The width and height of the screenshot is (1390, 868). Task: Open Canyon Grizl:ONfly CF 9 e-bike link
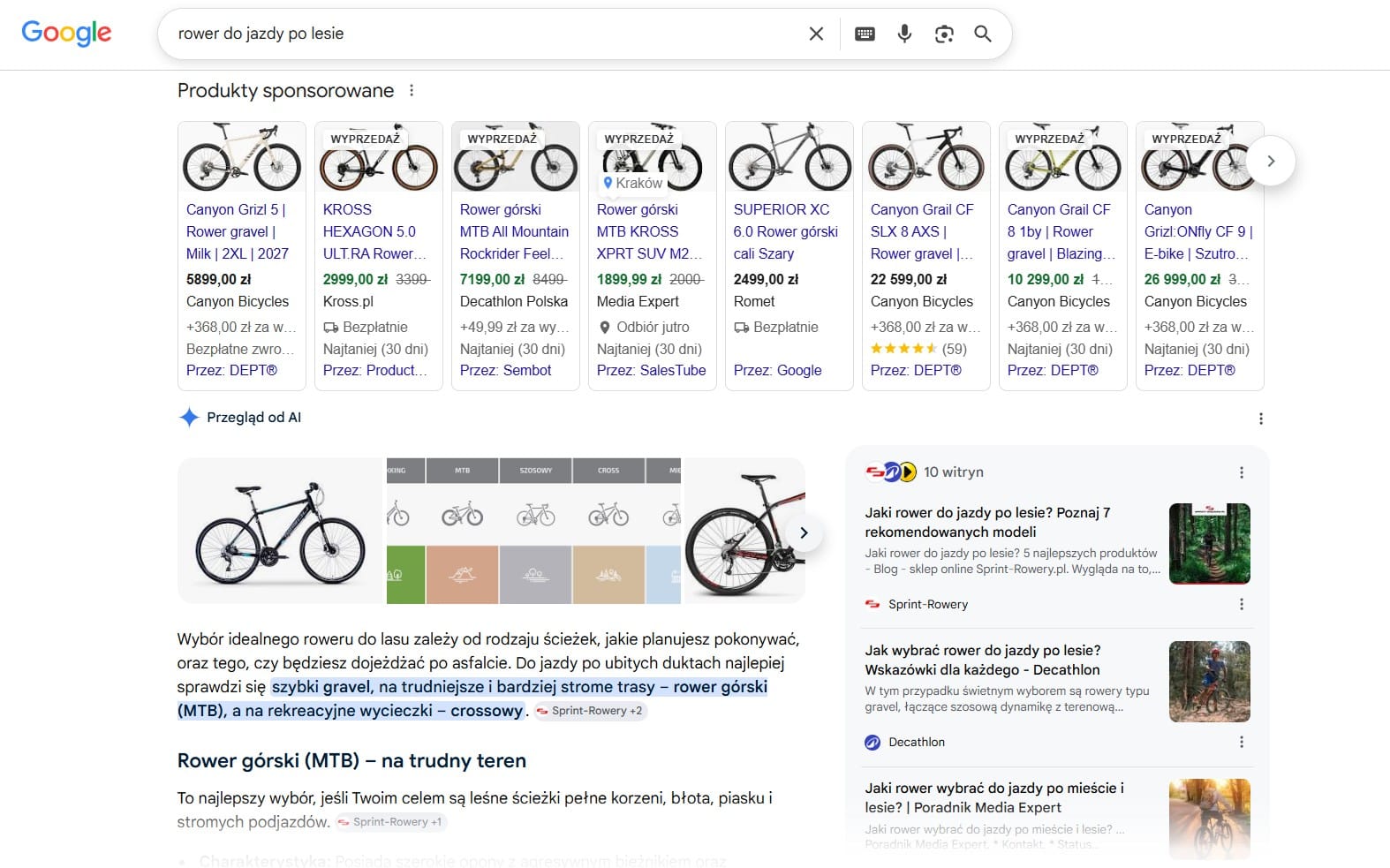[1198, 231]
